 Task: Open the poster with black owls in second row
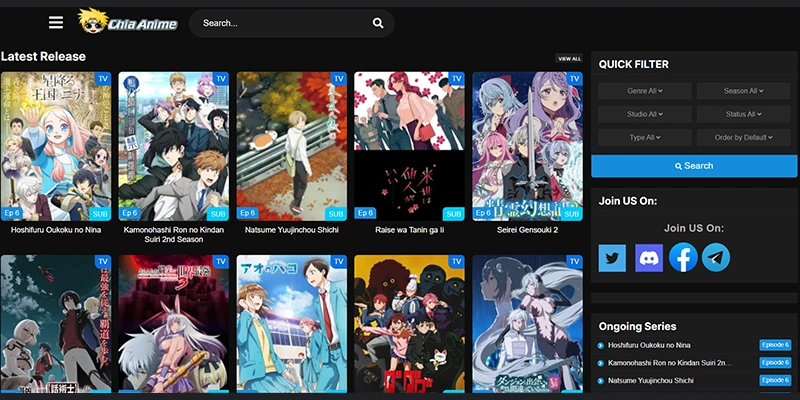[409, 324]
